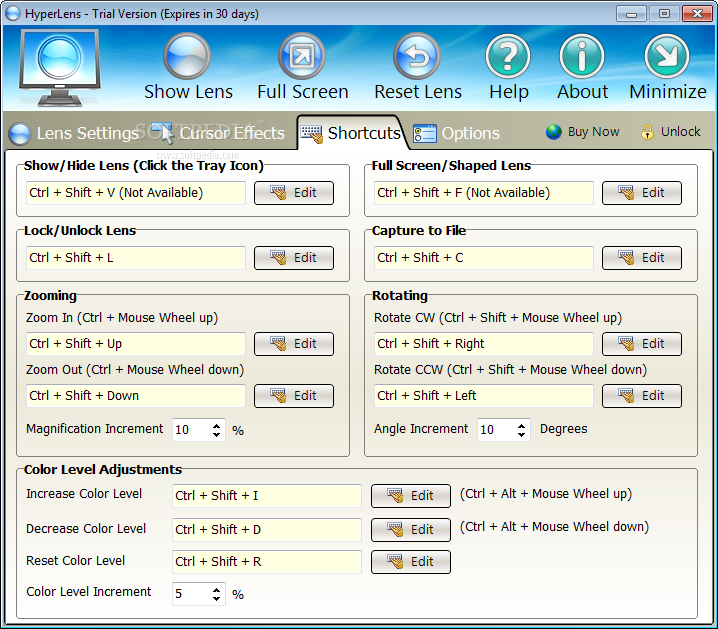The image size is (718, 629).
Task: Click the Ctrl + Shift + I field
Action: coord(267,496)
